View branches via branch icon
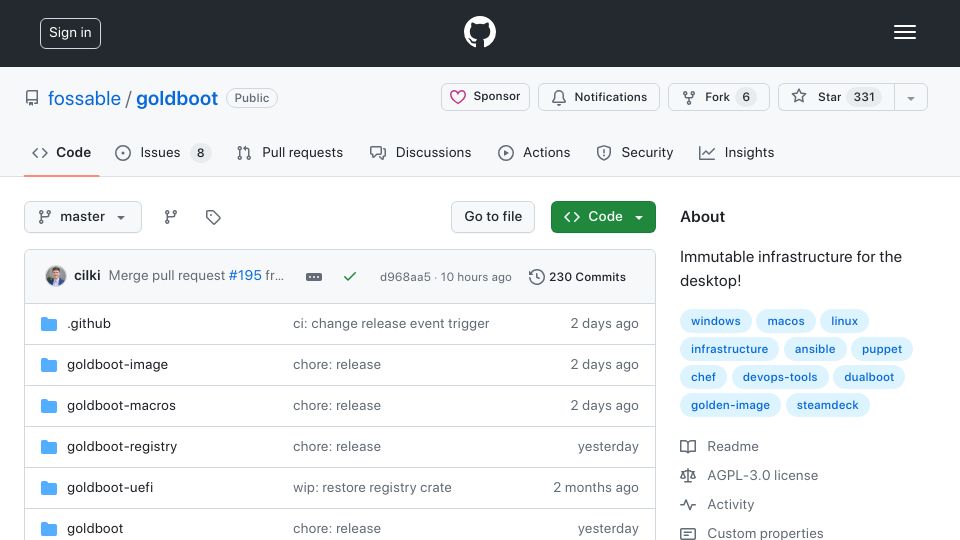This screenshot has width=960, height=540. click(171, 217)
